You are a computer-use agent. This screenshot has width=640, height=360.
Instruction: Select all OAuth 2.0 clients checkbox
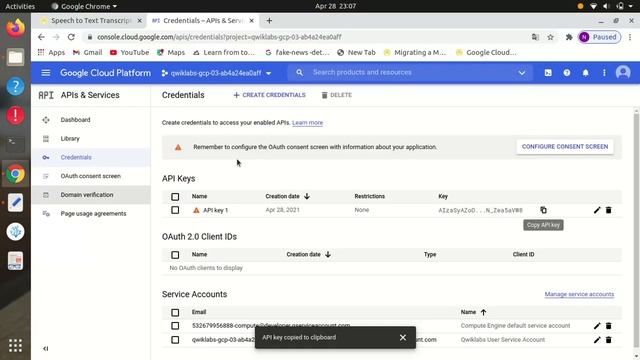point(175,255)
